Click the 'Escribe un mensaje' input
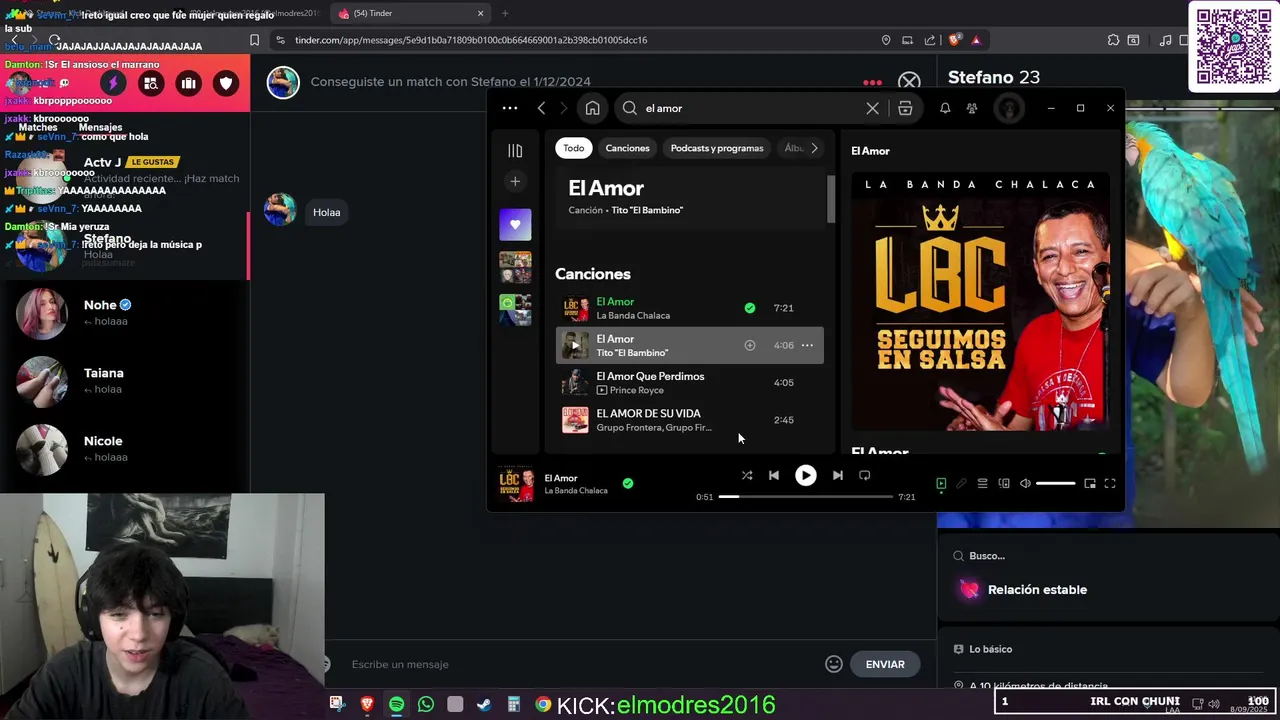This screenshot has width=1280, height=720. (580, 664)
